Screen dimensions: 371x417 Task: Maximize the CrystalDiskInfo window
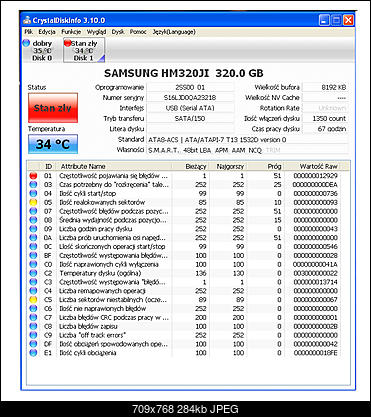coord(336,20)
